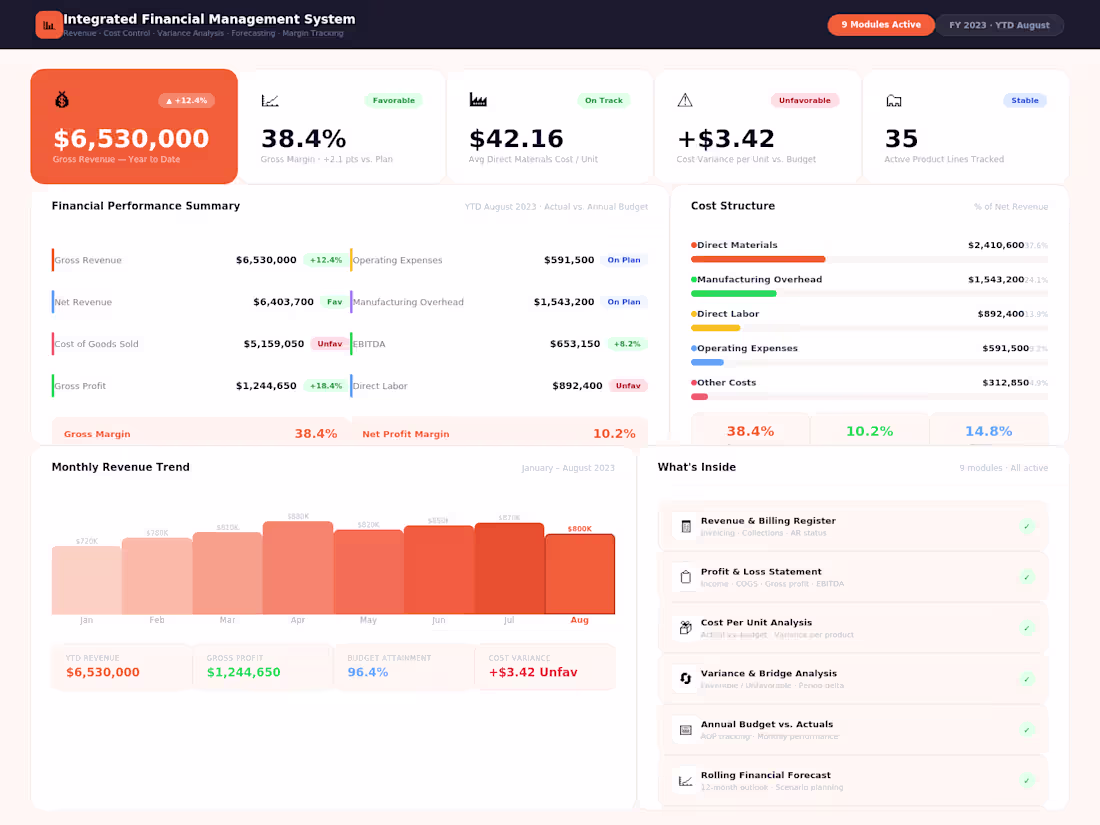Click checkmark for Profit & Loss Statement
The width and height of the screenshot is (1100, 825).
click(1026, 577)
